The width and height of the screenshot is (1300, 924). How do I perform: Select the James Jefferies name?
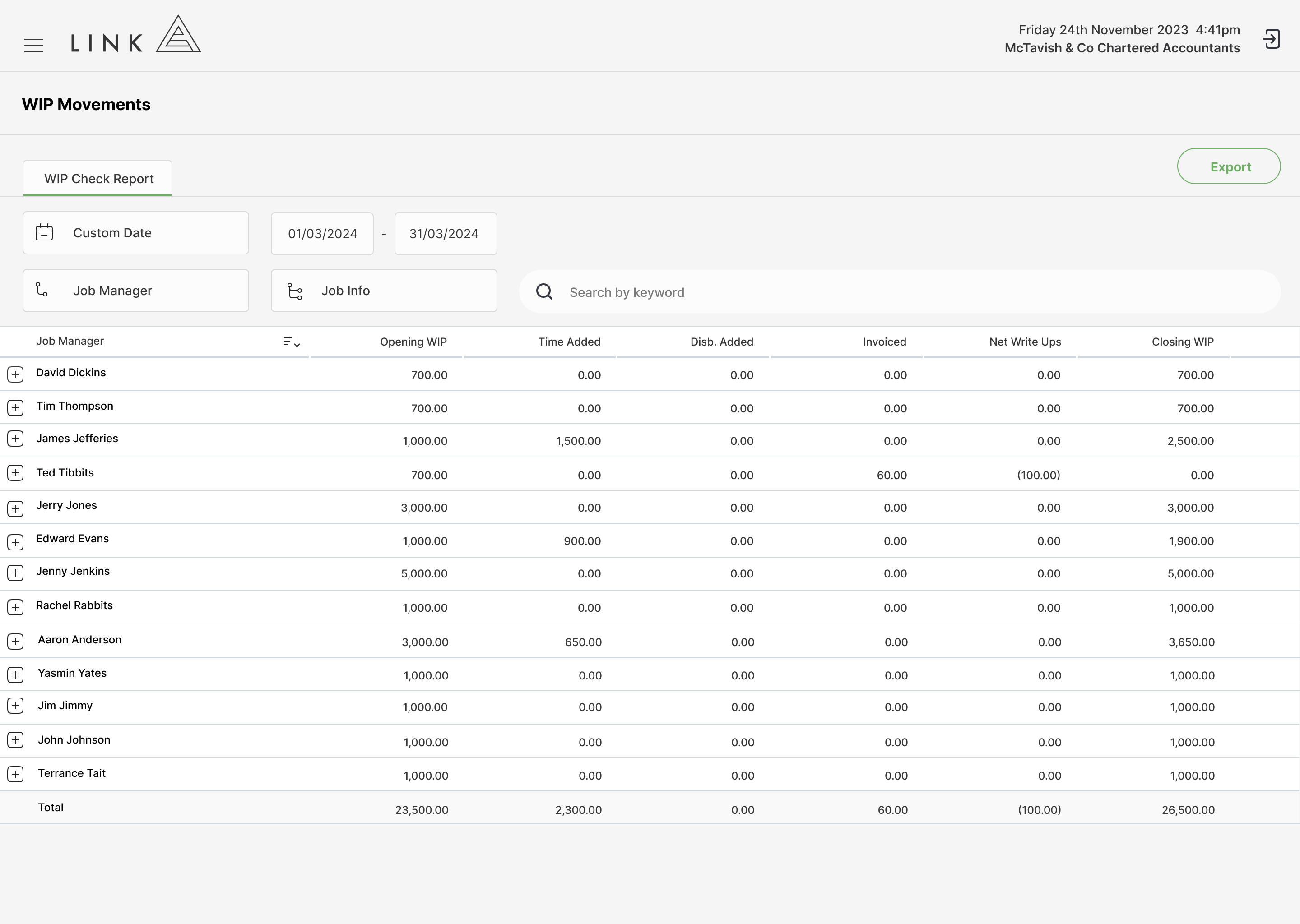(x=77, y=438)
